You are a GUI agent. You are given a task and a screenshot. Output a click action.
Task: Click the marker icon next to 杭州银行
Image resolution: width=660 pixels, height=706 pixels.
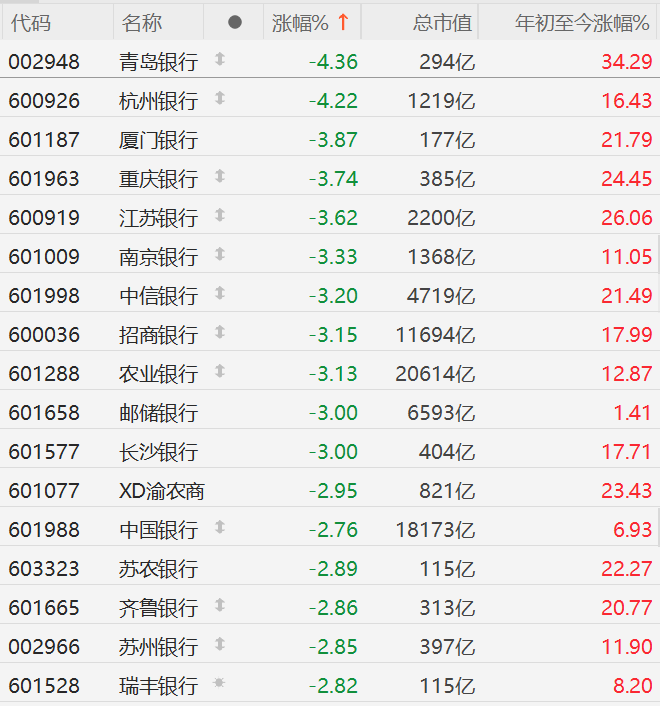tap(220, 98)
